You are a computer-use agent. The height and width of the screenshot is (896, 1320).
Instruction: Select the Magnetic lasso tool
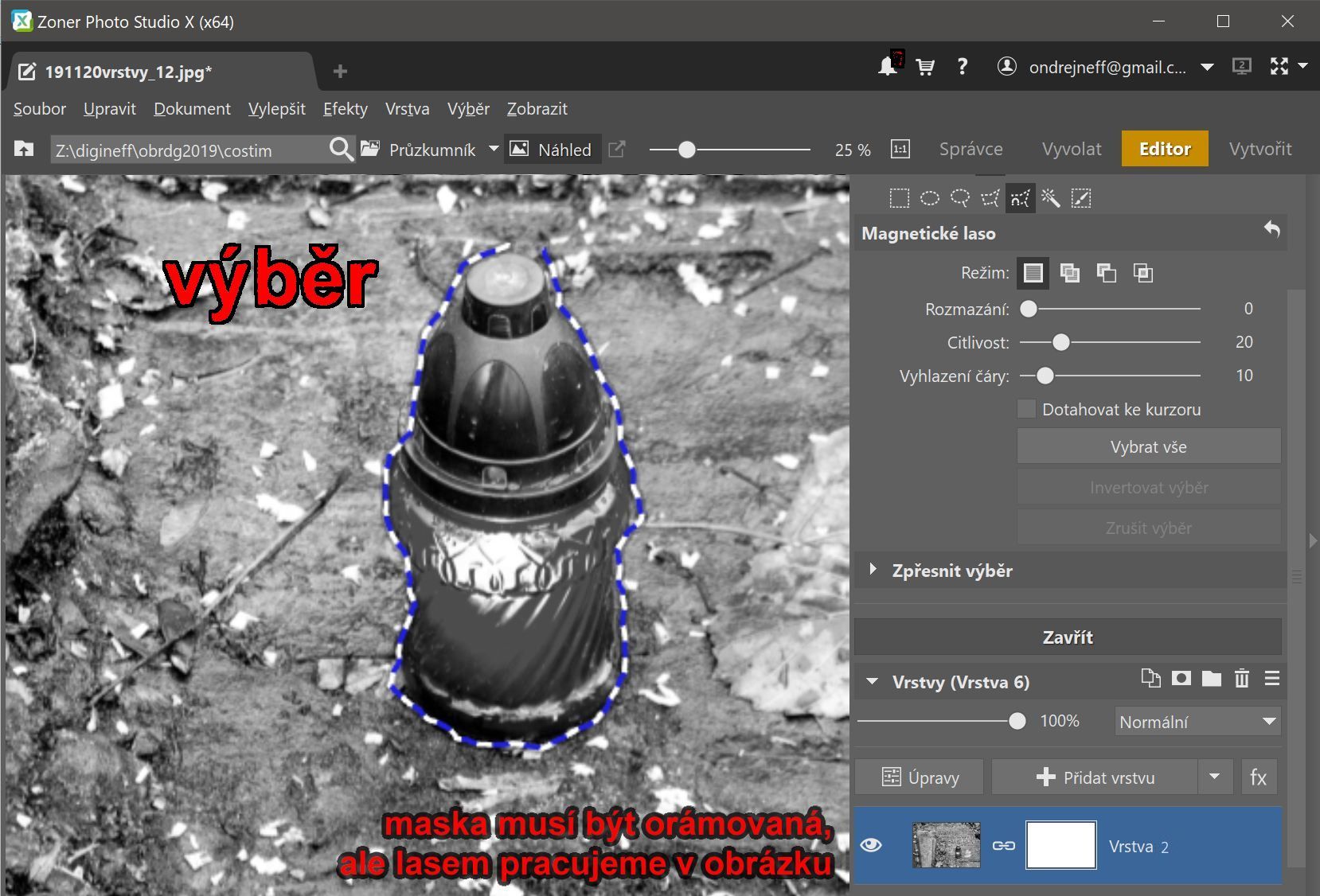1021,198
